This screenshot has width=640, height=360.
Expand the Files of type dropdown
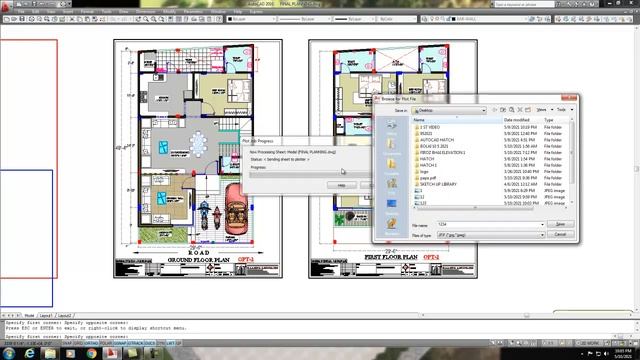coord(542,235)
